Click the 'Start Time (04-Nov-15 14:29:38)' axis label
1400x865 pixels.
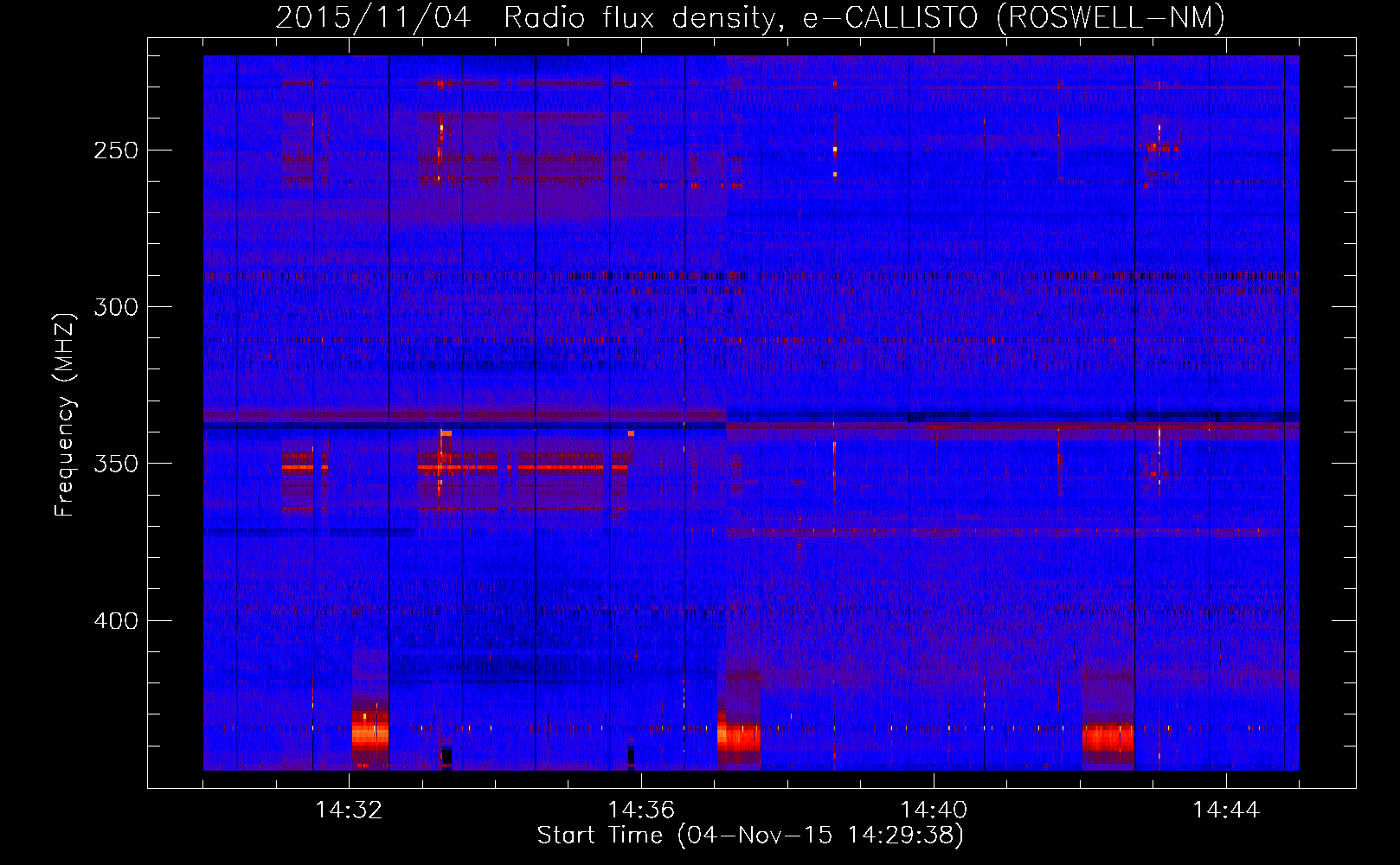point(750,836)
